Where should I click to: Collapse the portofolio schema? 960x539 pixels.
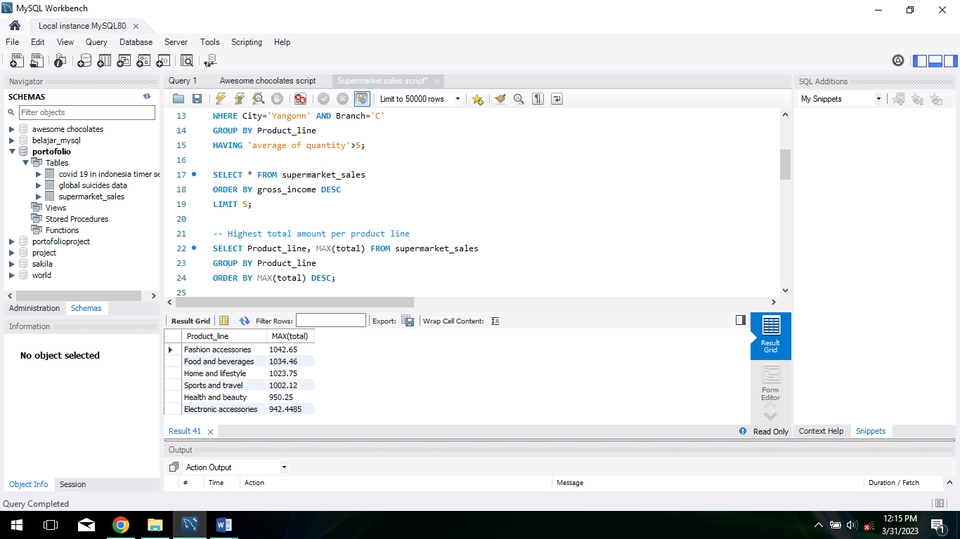[x=12, y=151]
